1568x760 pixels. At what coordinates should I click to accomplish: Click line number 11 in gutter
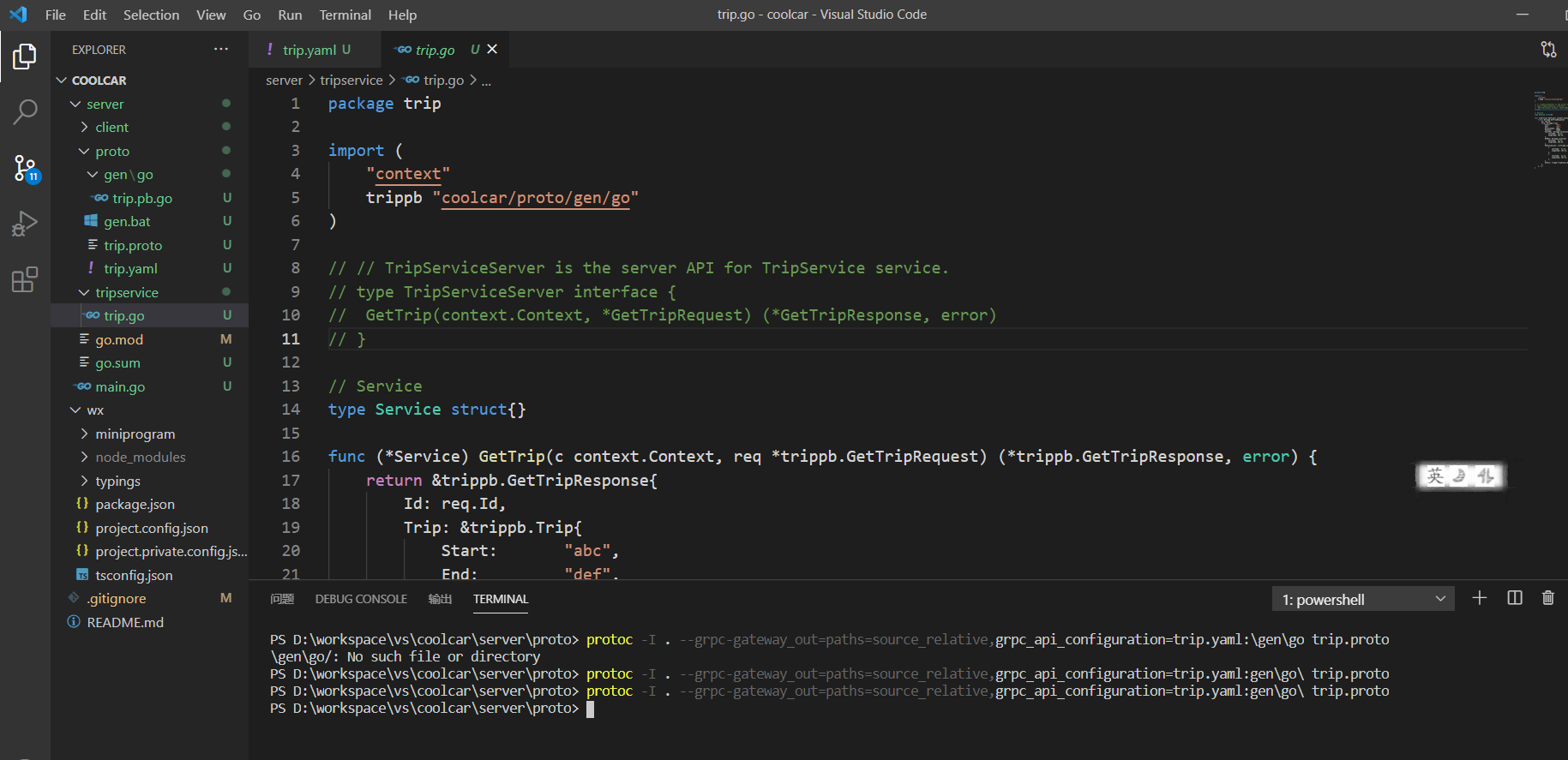point(291,339)
